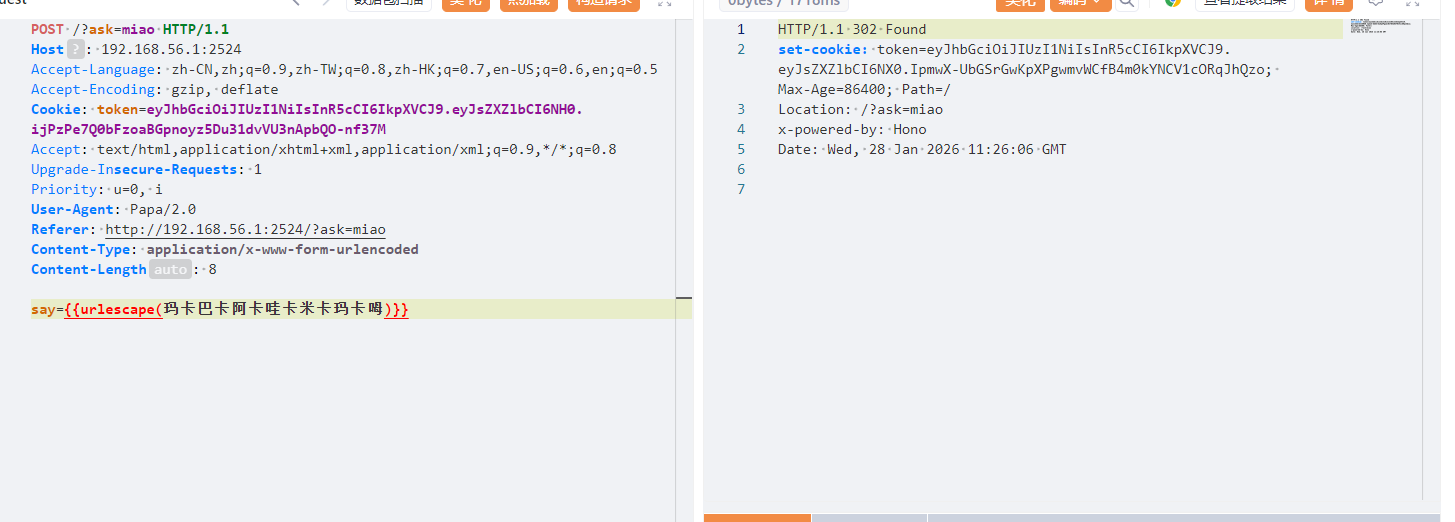Click the orange construct request button
This screenshot has width=1455, height=522.
[603, 3]
